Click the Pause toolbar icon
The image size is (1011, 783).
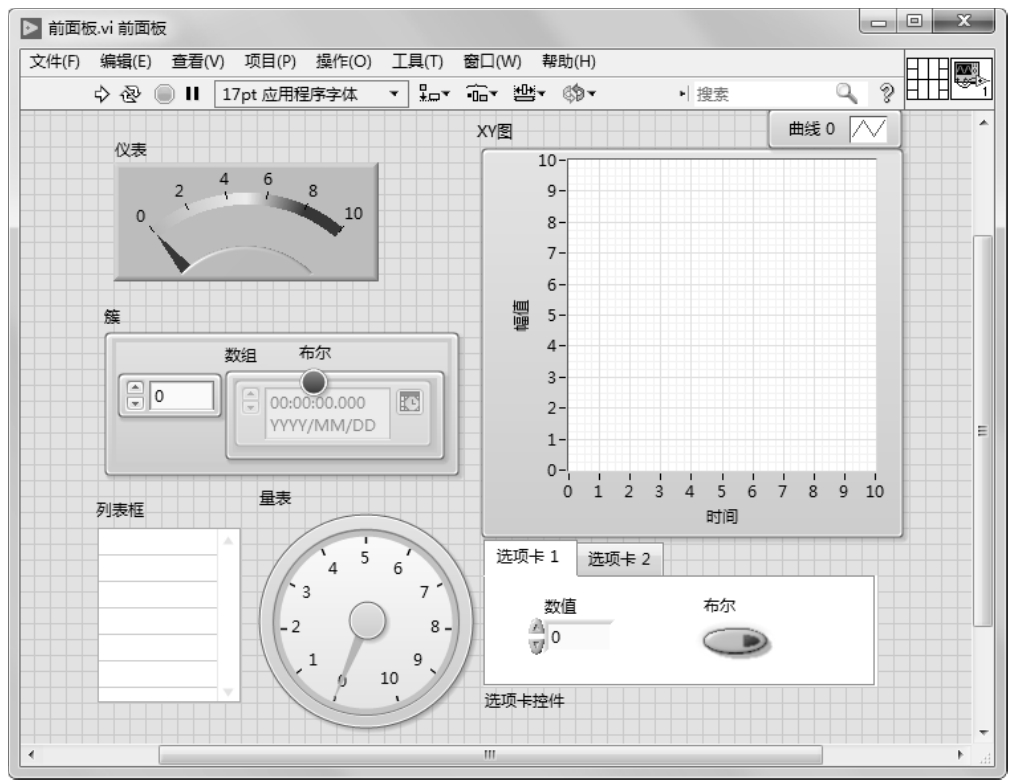pyautogui.click(x=192, y=94)
